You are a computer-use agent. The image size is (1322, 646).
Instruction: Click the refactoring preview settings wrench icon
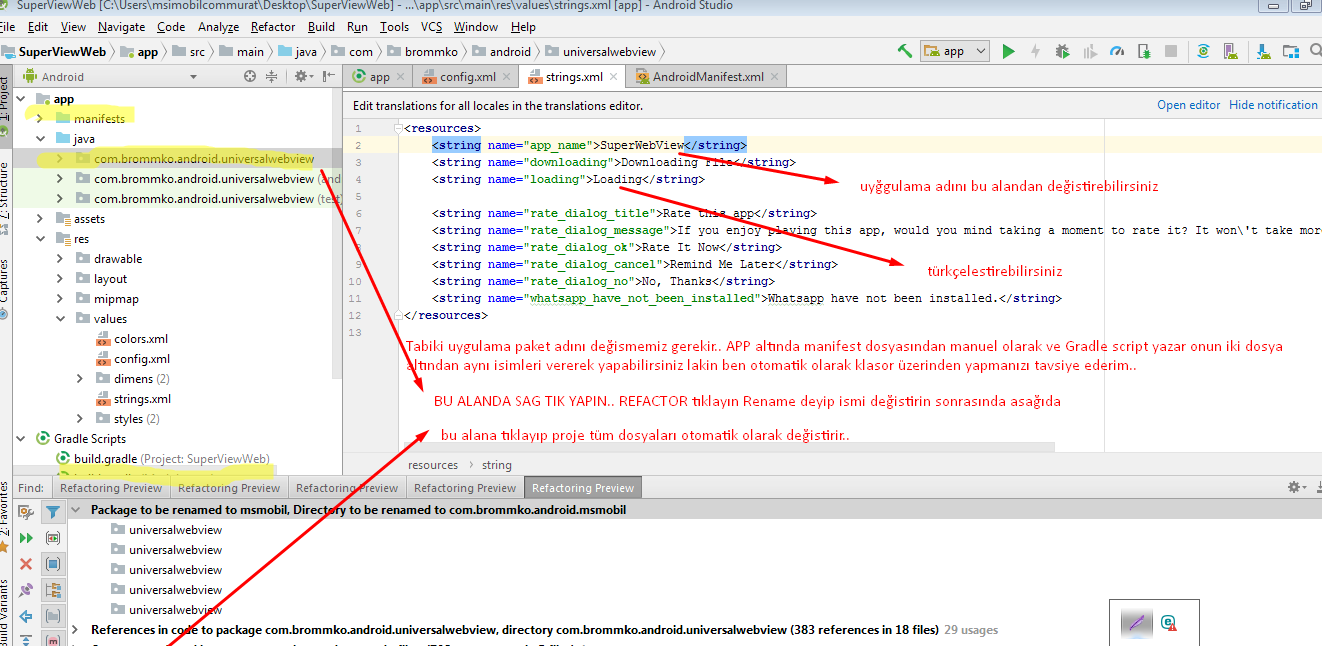tap(27, 511)
